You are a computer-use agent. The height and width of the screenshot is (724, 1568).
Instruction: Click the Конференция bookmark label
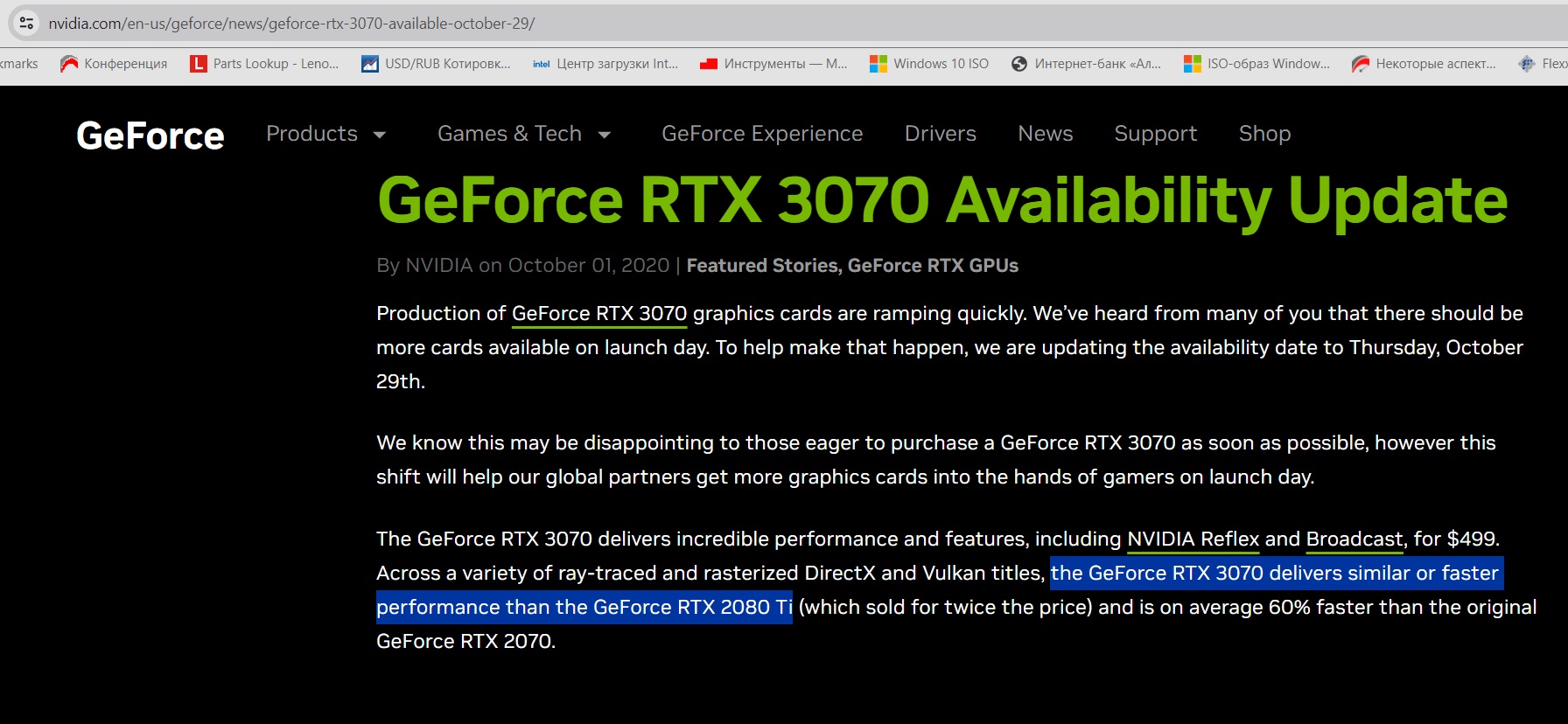(126, 64)
